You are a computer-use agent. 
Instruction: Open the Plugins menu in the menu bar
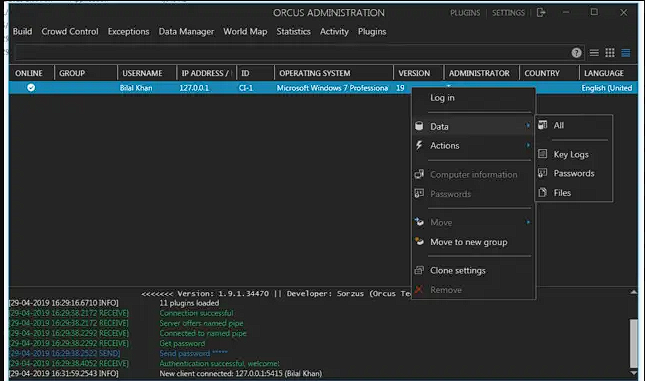[x=372, y=31]
